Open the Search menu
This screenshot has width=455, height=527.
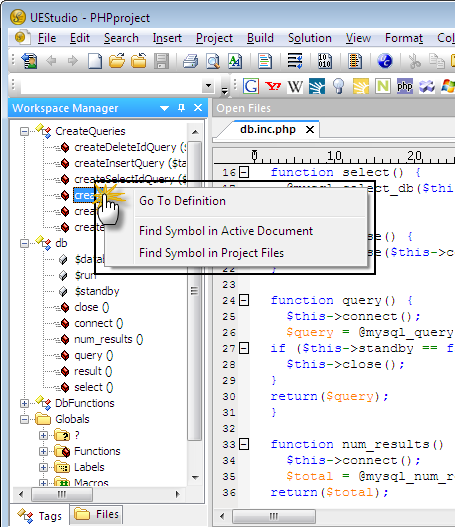(x=121, y=38)
